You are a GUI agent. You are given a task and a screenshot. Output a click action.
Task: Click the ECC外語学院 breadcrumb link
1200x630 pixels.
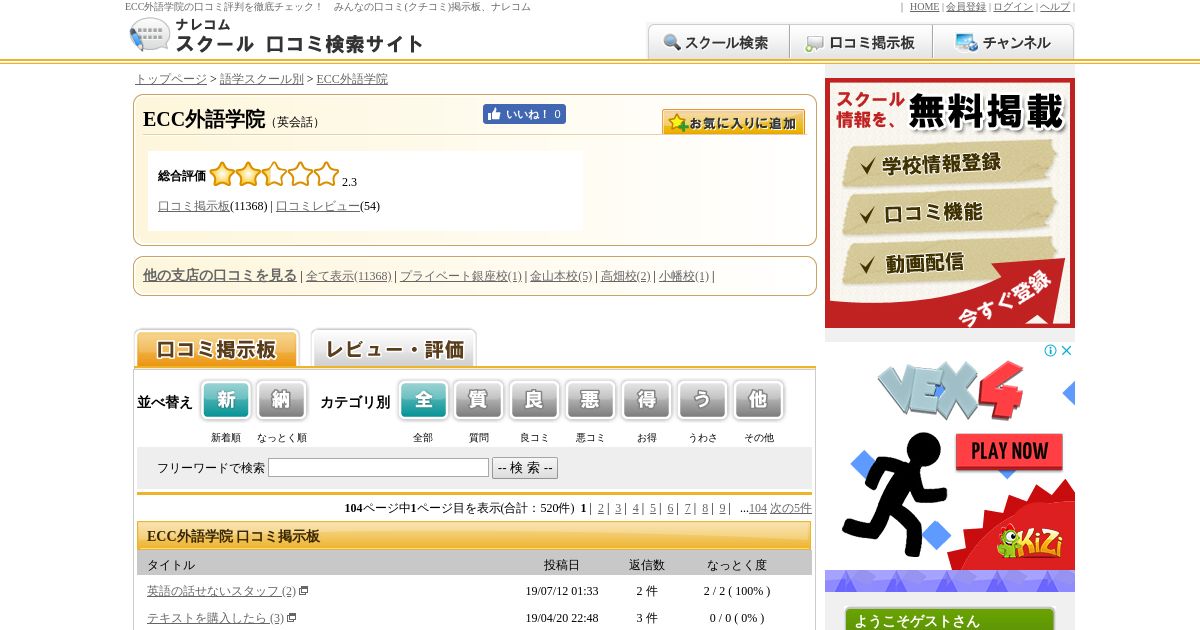[x=352, y=79]
